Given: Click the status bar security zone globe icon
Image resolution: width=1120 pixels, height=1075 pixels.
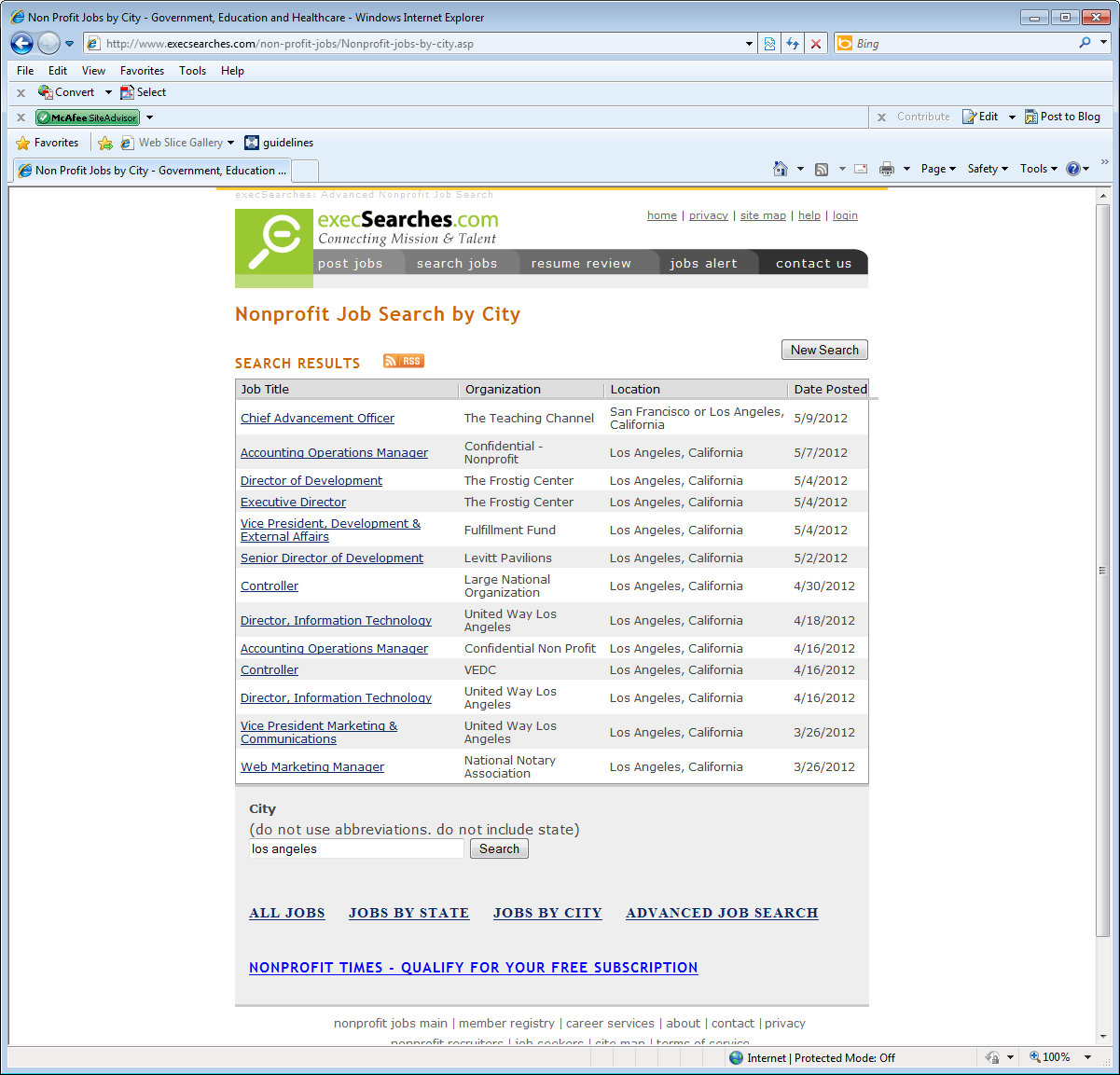Looking at the screenshot, I should click(737, 1057).
